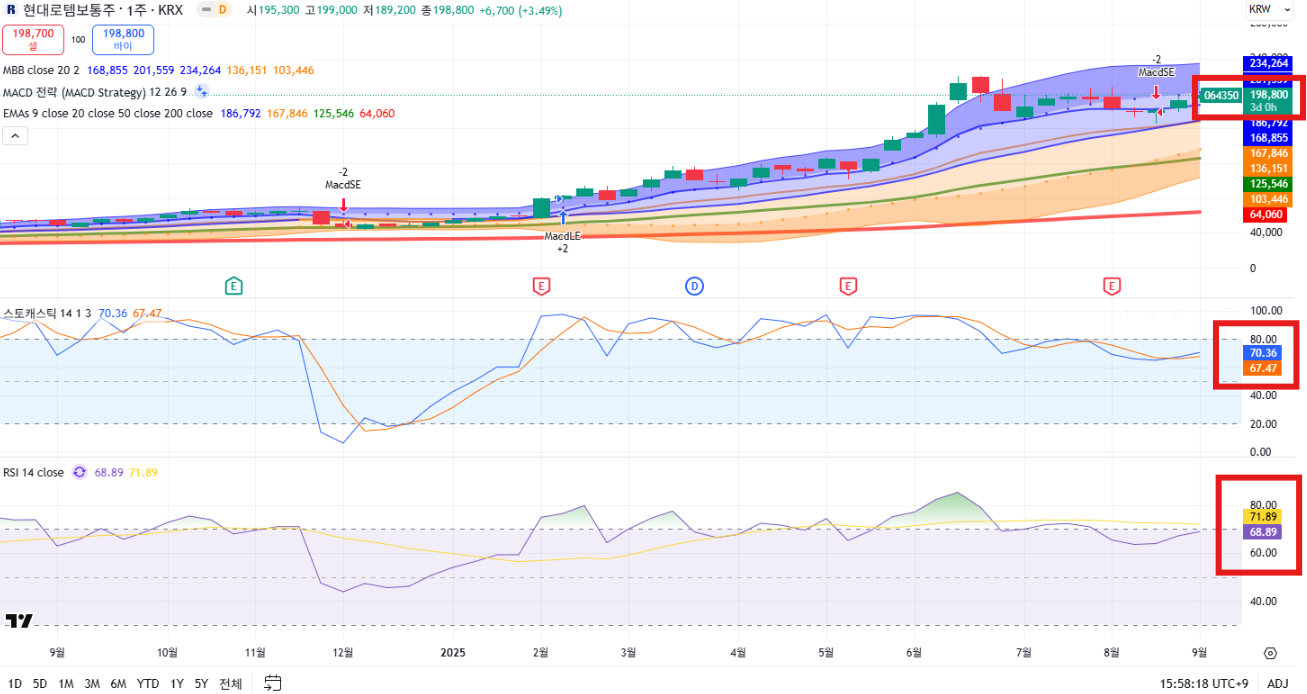Image resolution: width=1307 pixels, height=694 pixels.
Task: Switch to the 3M range
Action: [x=92, y=684]
